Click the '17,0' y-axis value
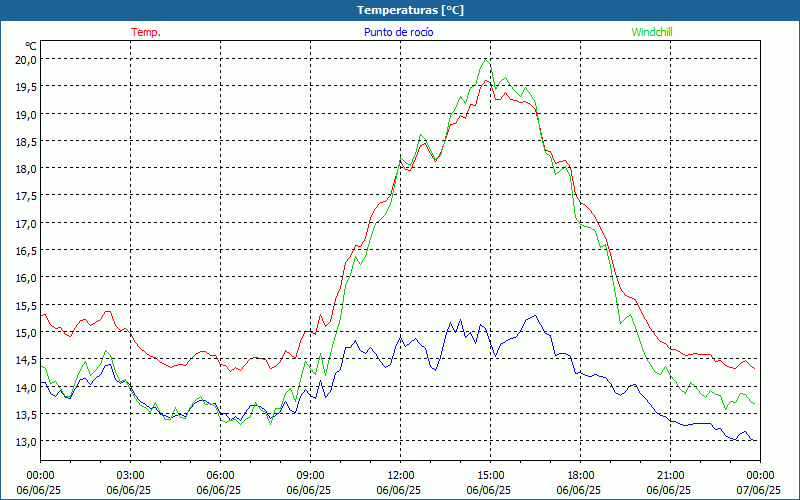Viewport: 800px width, 500px height. [26, 223]
